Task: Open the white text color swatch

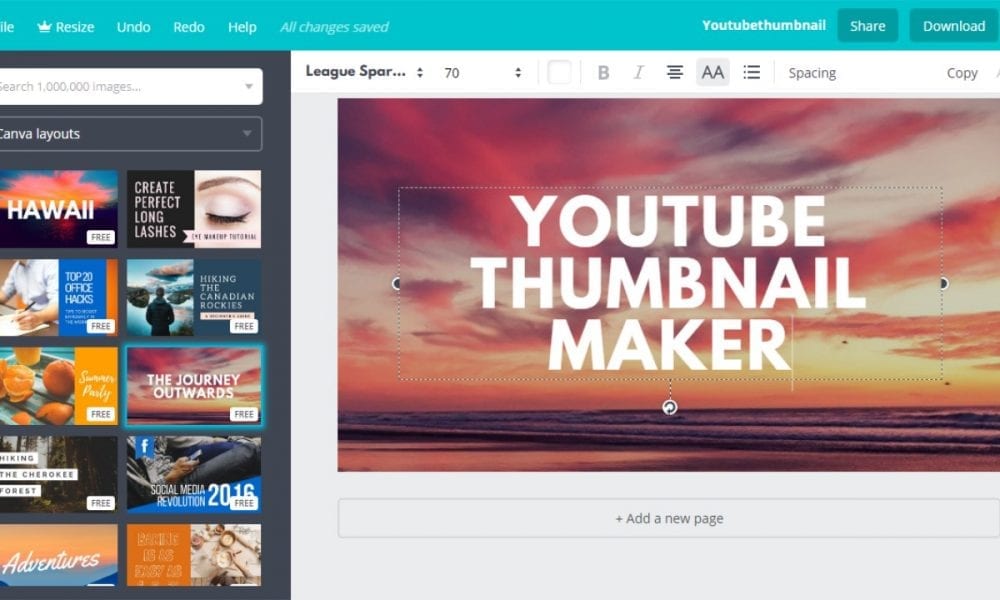Action: [560, 73]
